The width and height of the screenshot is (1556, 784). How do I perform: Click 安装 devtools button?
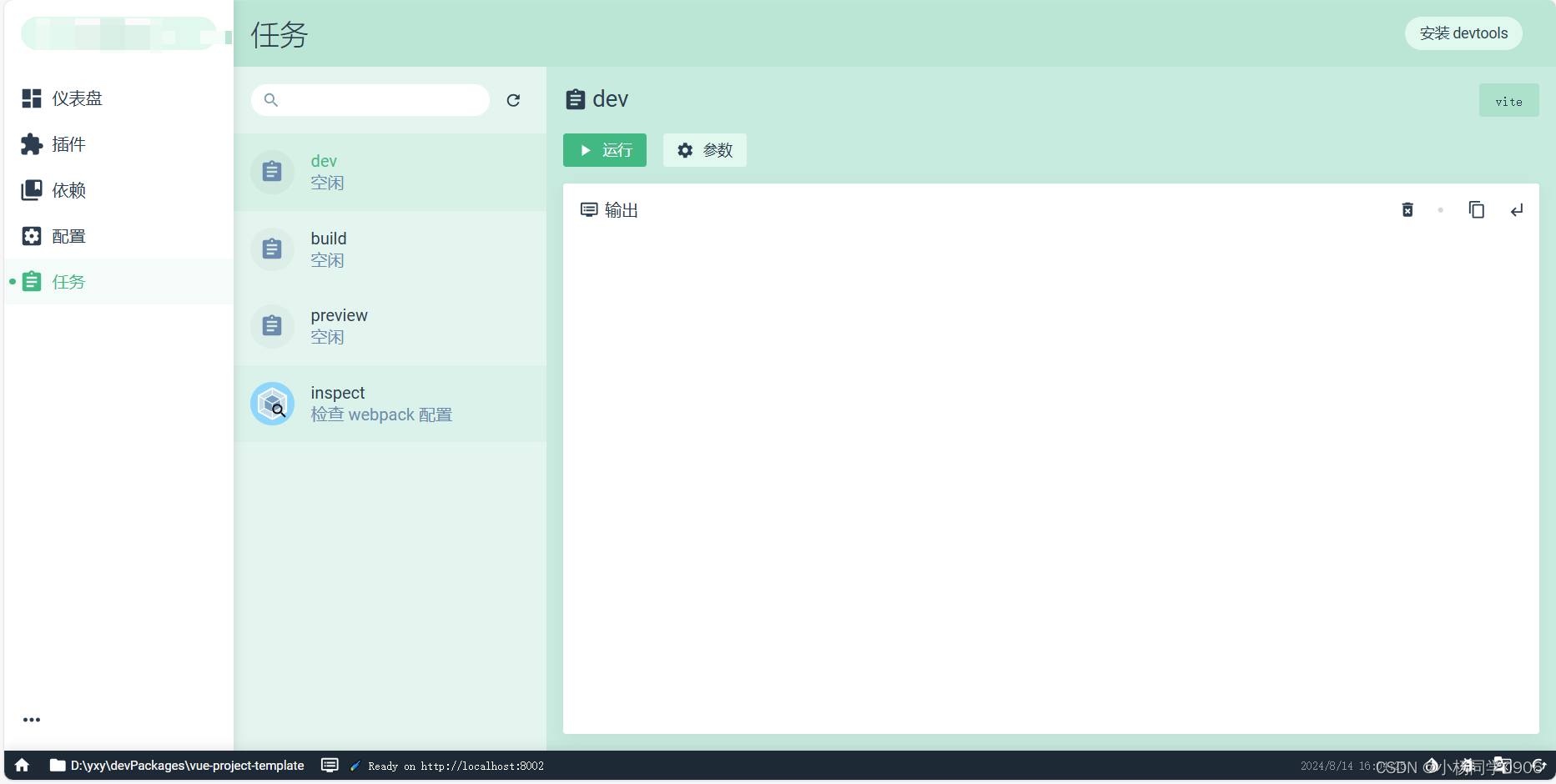pyautogui.click(x=1463, y=33)
